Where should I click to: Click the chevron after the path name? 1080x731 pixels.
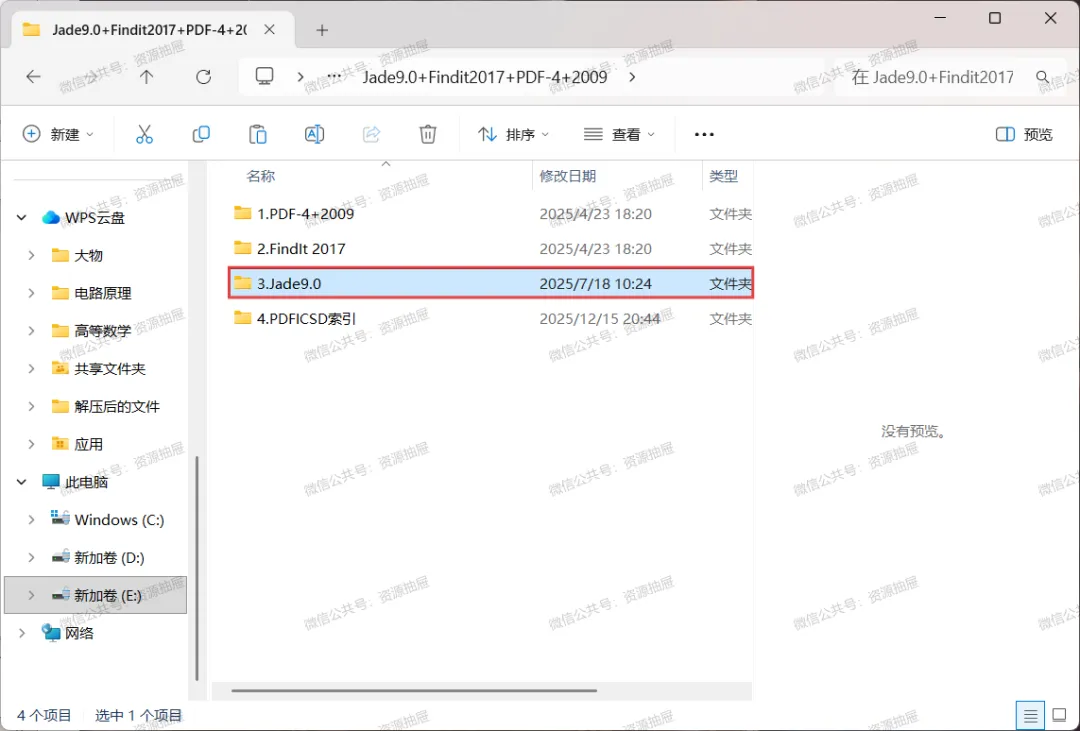632,77
